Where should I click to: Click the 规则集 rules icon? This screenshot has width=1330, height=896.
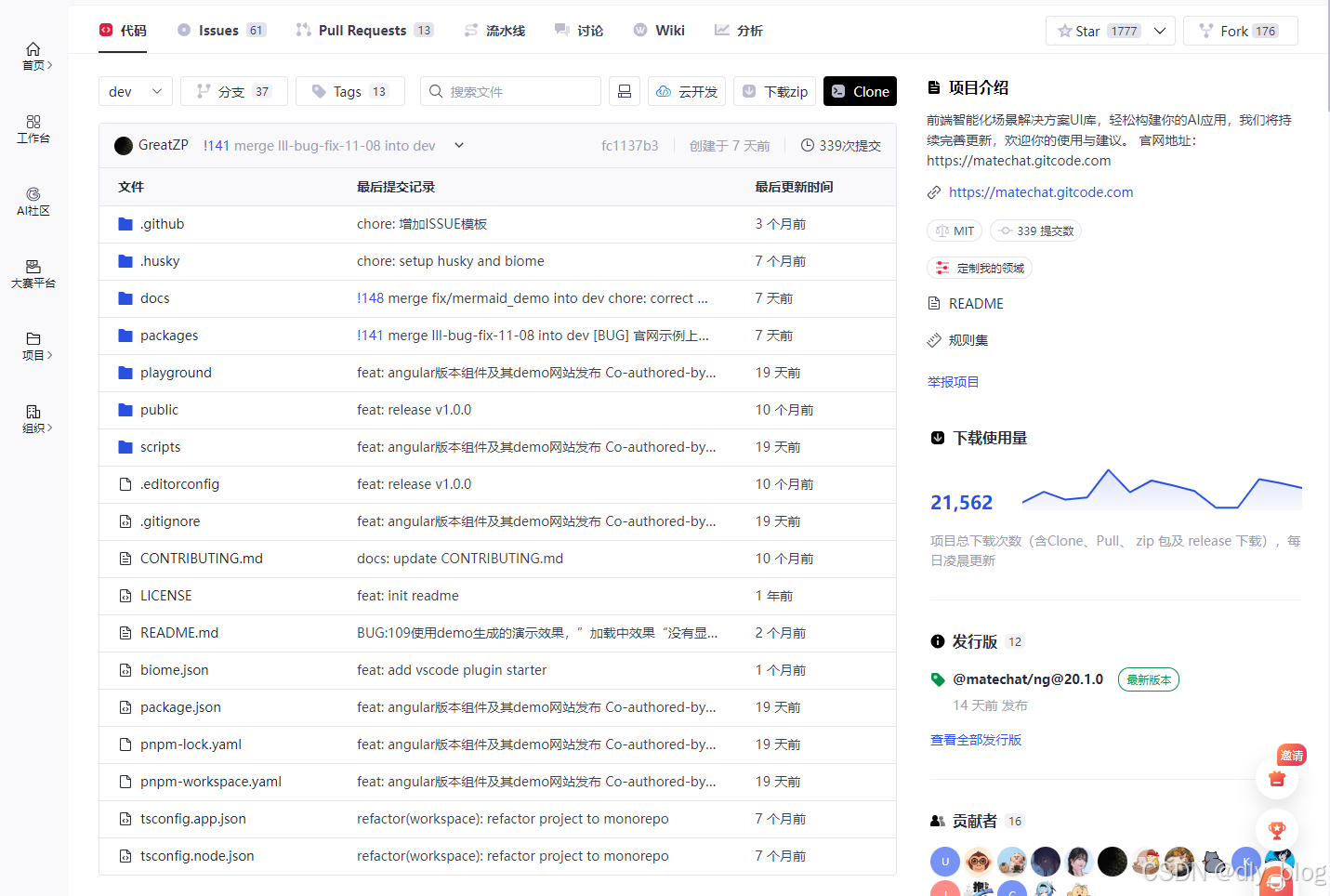point(934,340)
